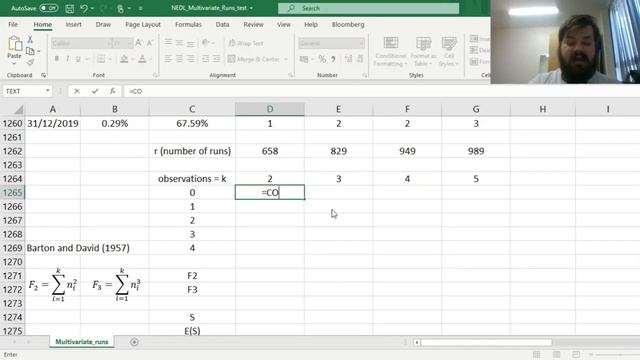Open Cell Styles gallery
The width and height of the screenshot is (640, 360).
click(x=449, y=51)
